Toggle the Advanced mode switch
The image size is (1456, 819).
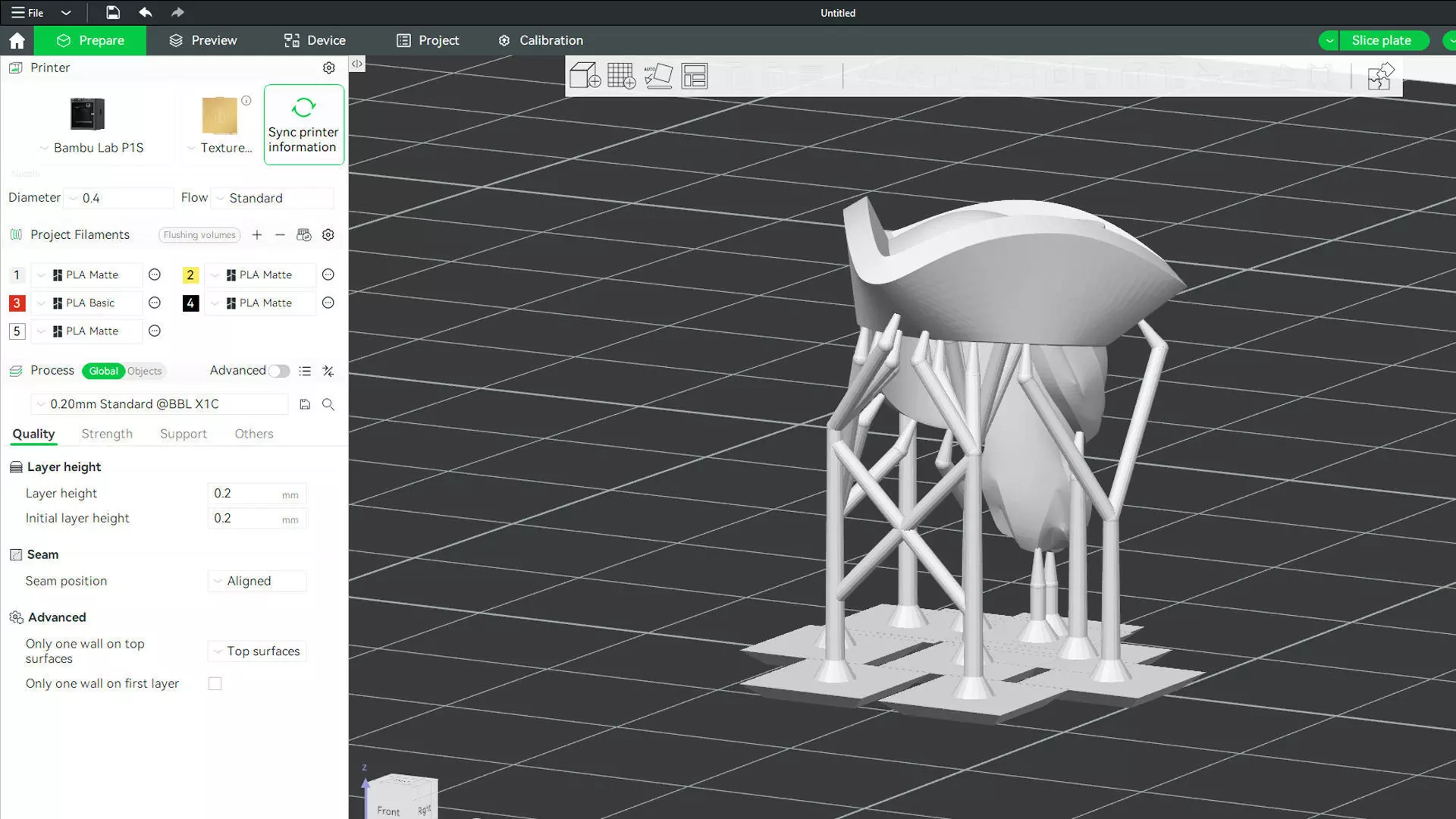coord(278,371)
